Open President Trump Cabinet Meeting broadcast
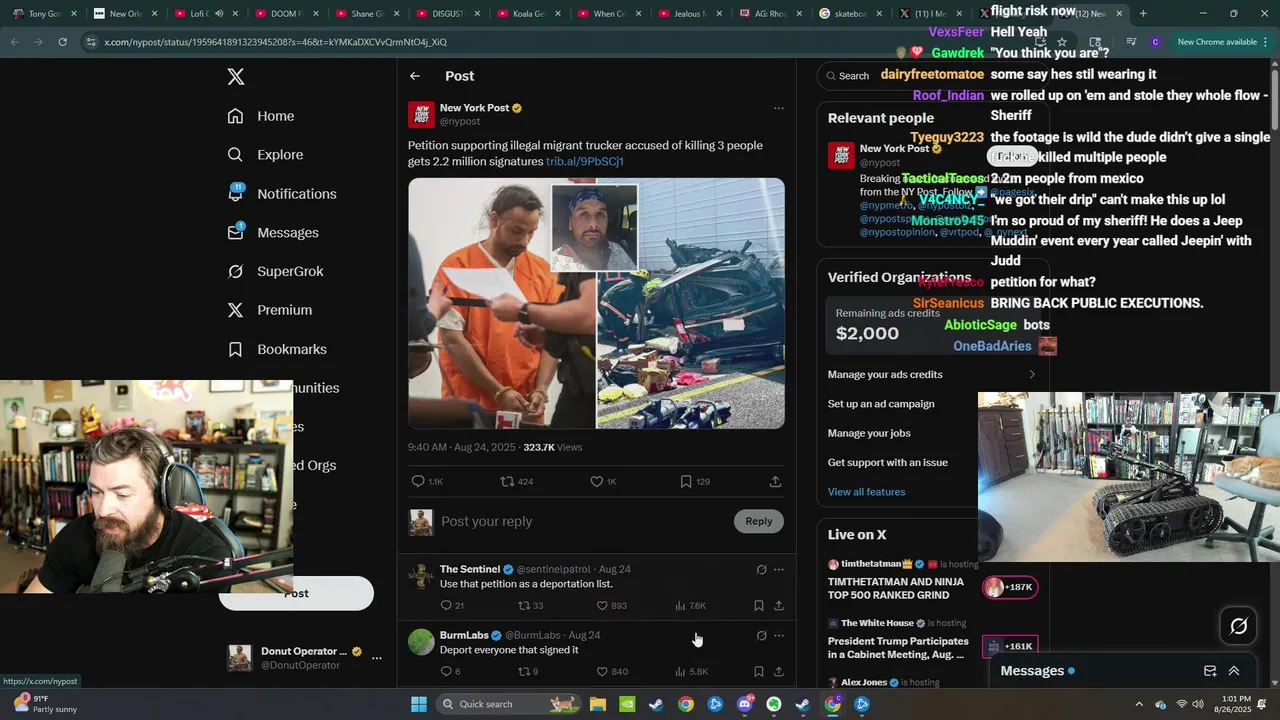The width and height of the screenshot is (1280, 720). 898,648
